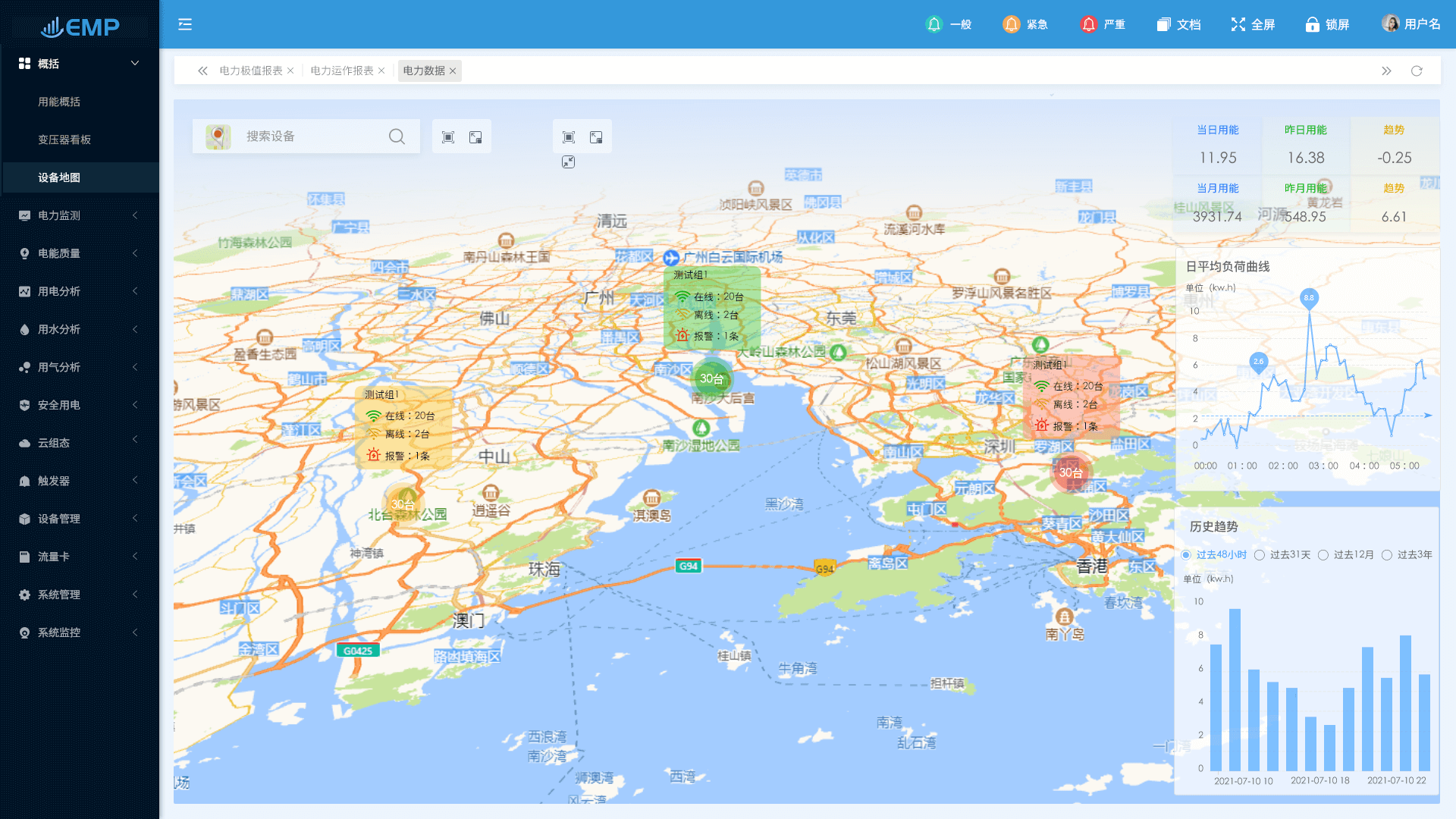Lock the screen with 锁屏 icon
1456x819 pixels.
pyautogui.click(x=1312, y=24)
